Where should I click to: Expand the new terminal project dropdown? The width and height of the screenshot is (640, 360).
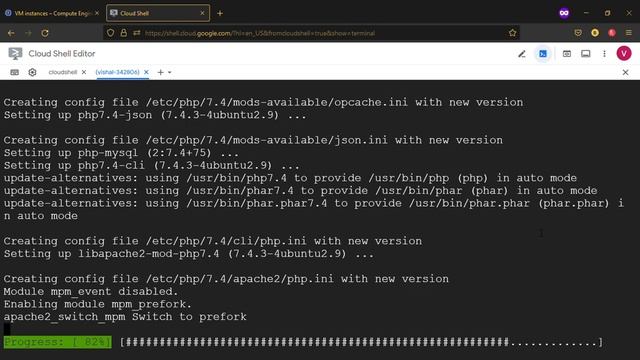tap(170, 72)
